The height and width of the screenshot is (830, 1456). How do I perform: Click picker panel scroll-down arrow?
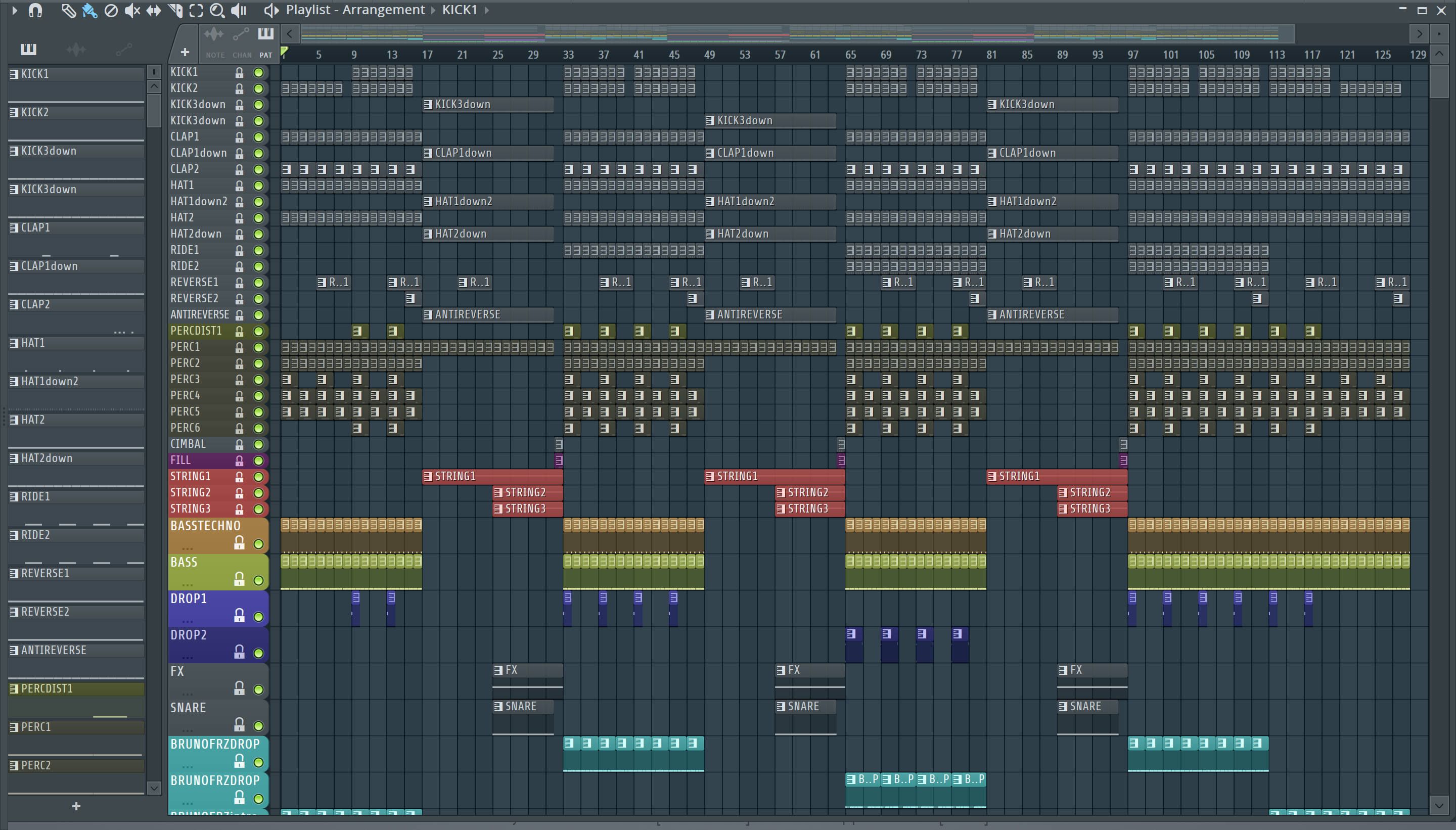[154, 788]
